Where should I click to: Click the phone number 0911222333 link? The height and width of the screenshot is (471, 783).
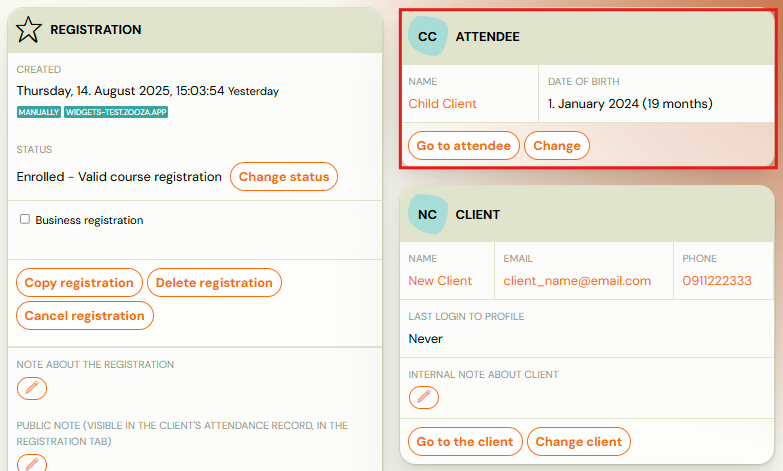717,281
